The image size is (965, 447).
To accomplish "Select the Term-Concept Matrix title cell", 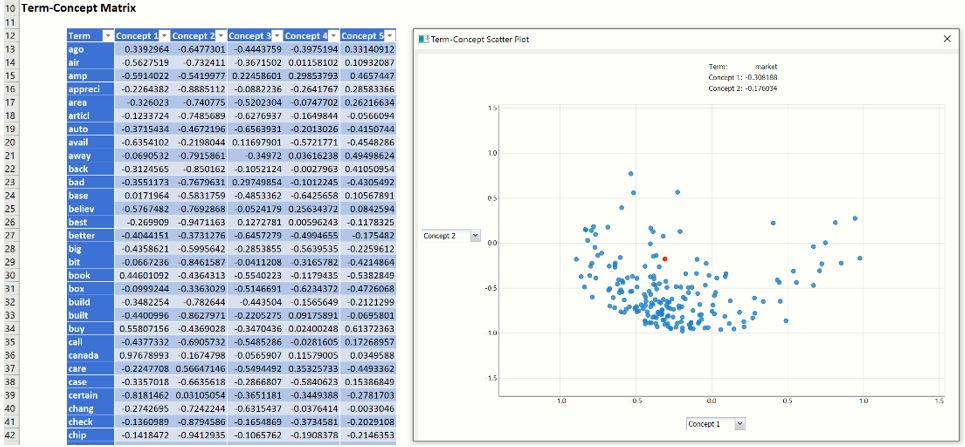I will 75,8.
